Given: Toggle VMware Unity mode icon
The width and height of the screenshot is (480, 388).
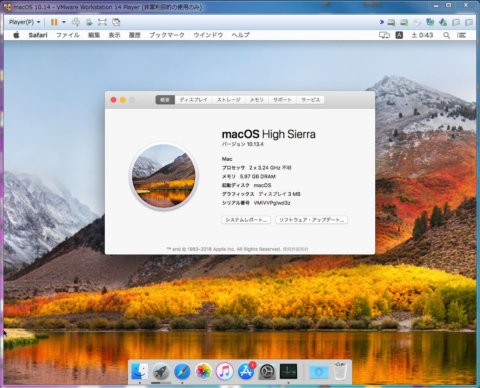Looking at the screenshot, I should pyautogui.click(x=116, y=22).
